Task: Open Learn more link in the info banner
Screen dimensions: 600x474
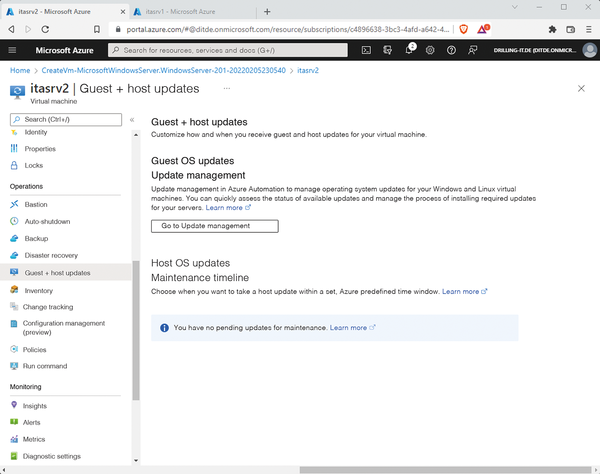Action: tap(352, 328)
